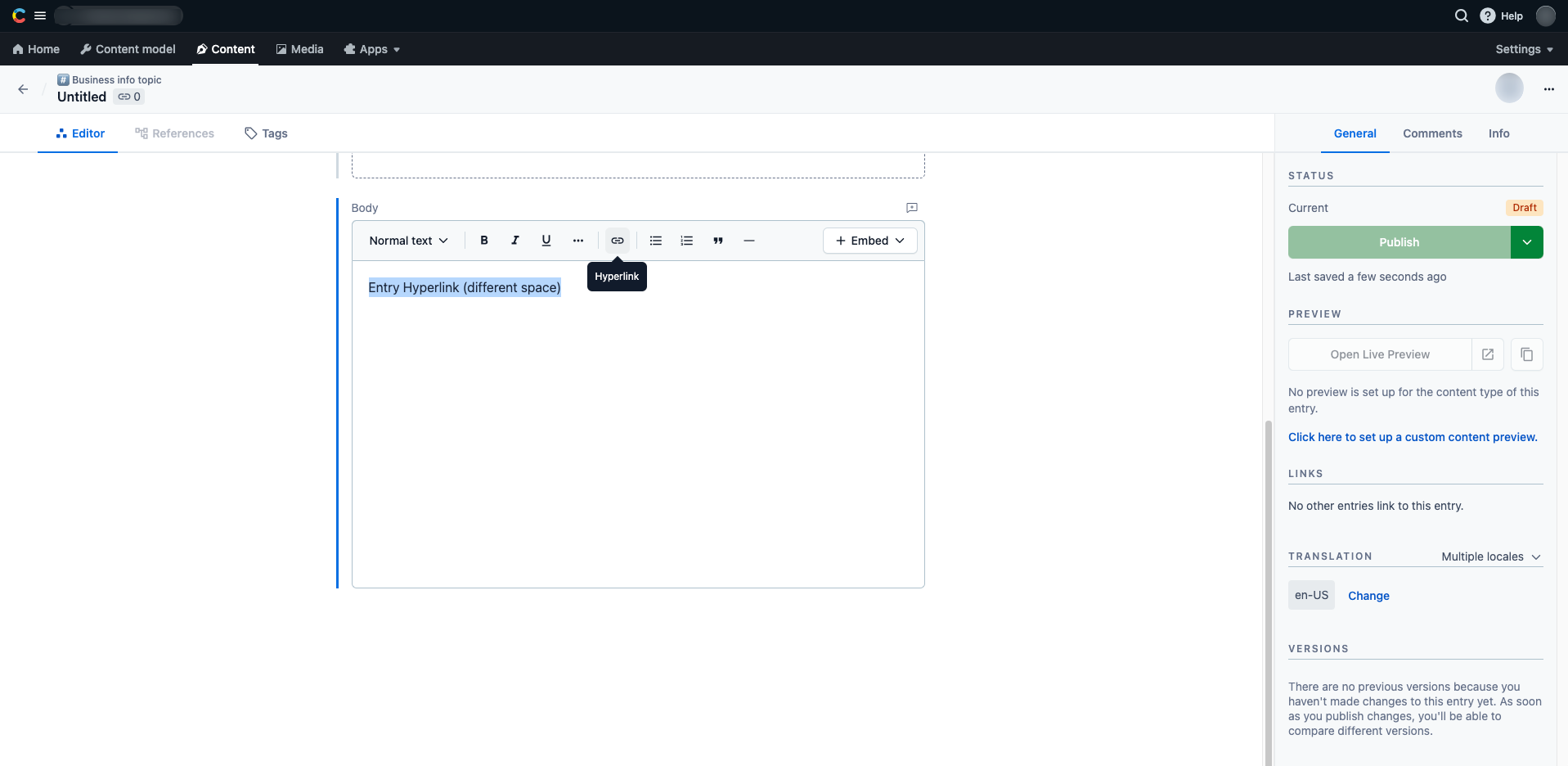Expand the Publish options arrow
The image size is (1568, 766).
coord(1527,242)
